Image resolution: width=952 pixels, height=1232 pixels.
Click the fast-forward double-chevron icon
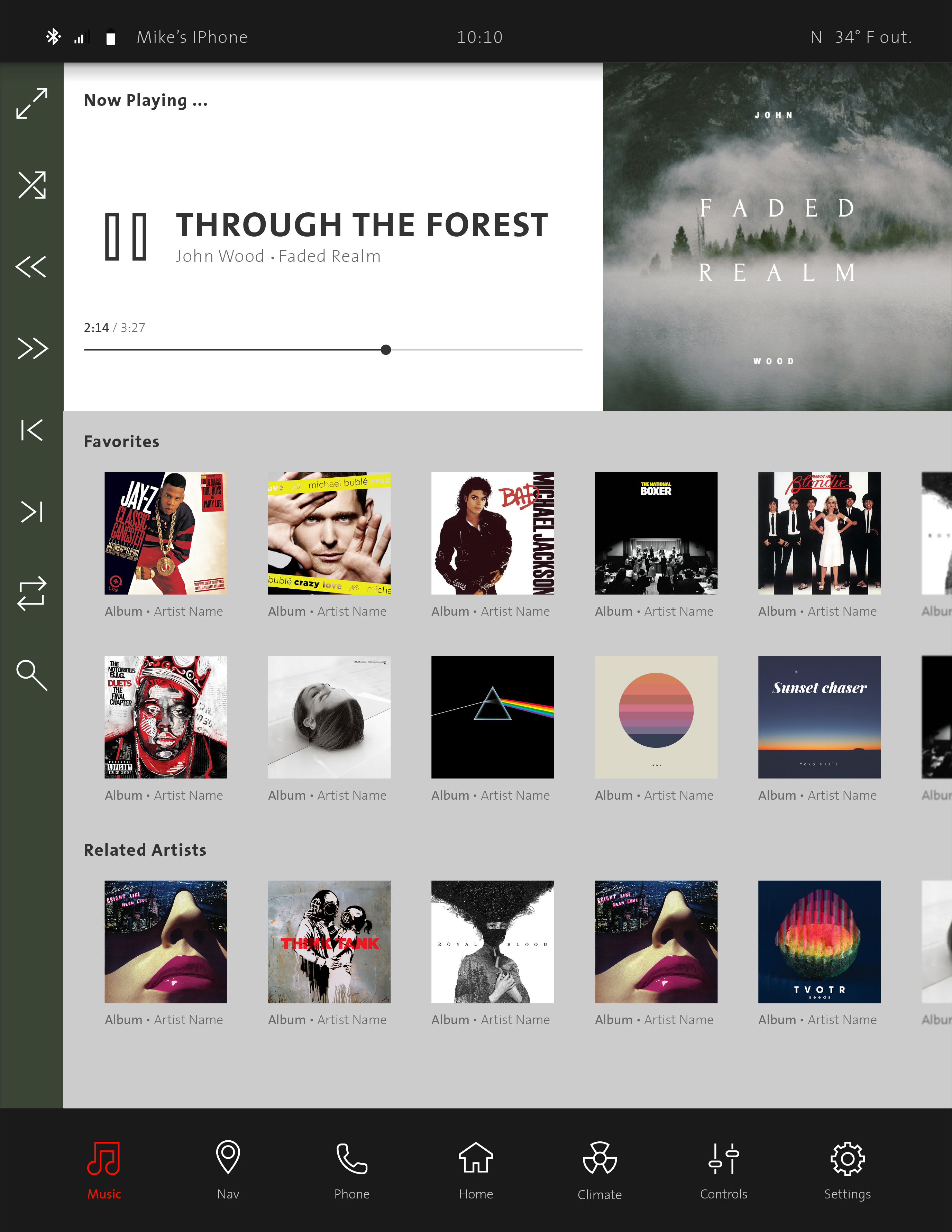click(x=32, y=349)
